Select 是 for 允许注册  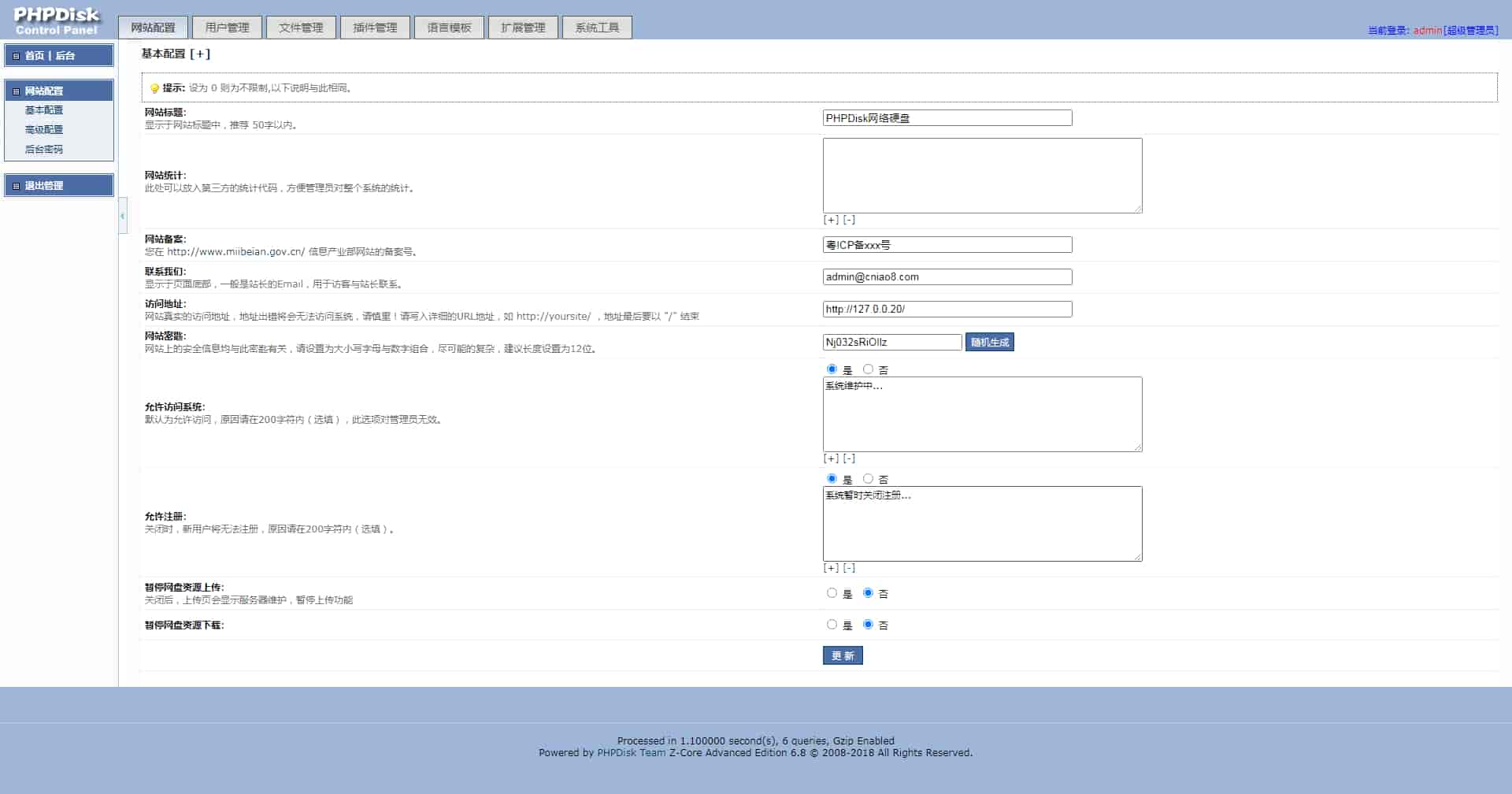(x=832, y=478)
